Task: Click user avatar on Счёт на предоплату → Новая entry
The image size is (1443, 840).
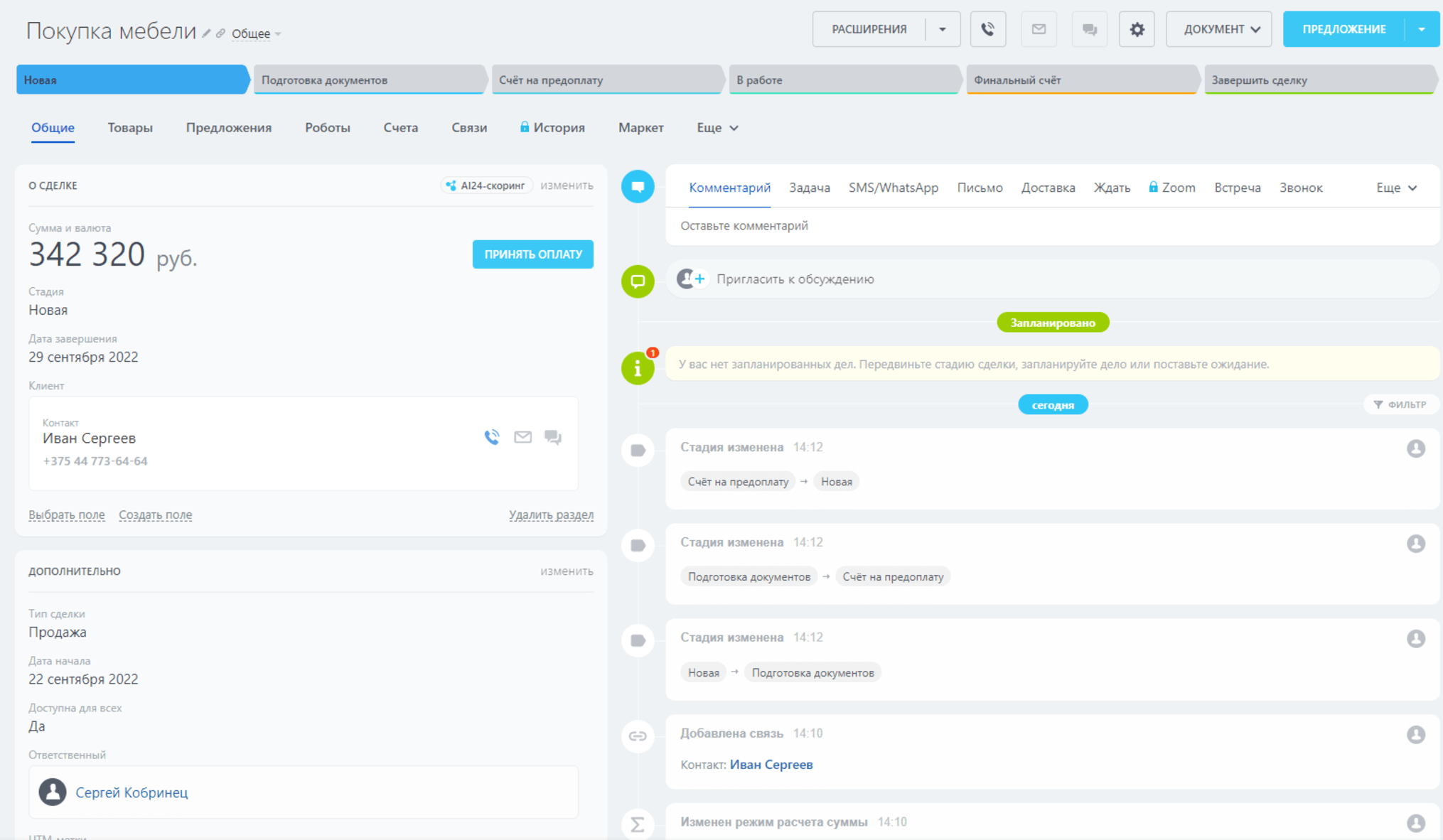Action: tap(1415, 448)
